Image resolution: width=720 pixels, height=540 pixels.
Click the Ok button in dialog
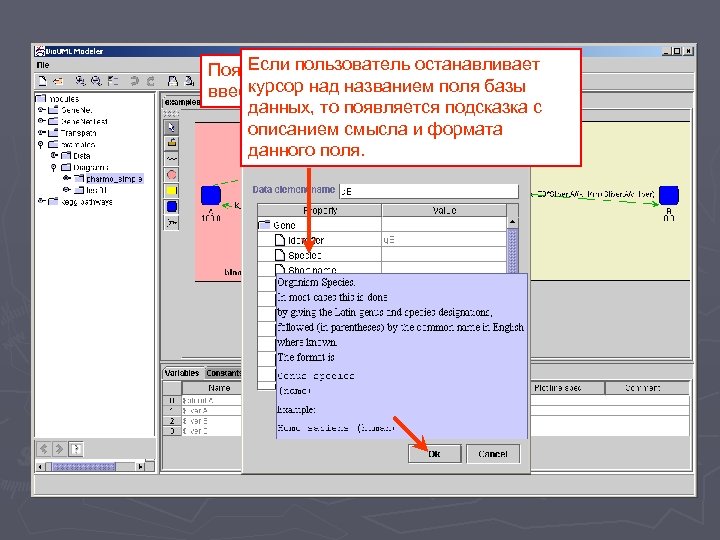tap(434, 454)
